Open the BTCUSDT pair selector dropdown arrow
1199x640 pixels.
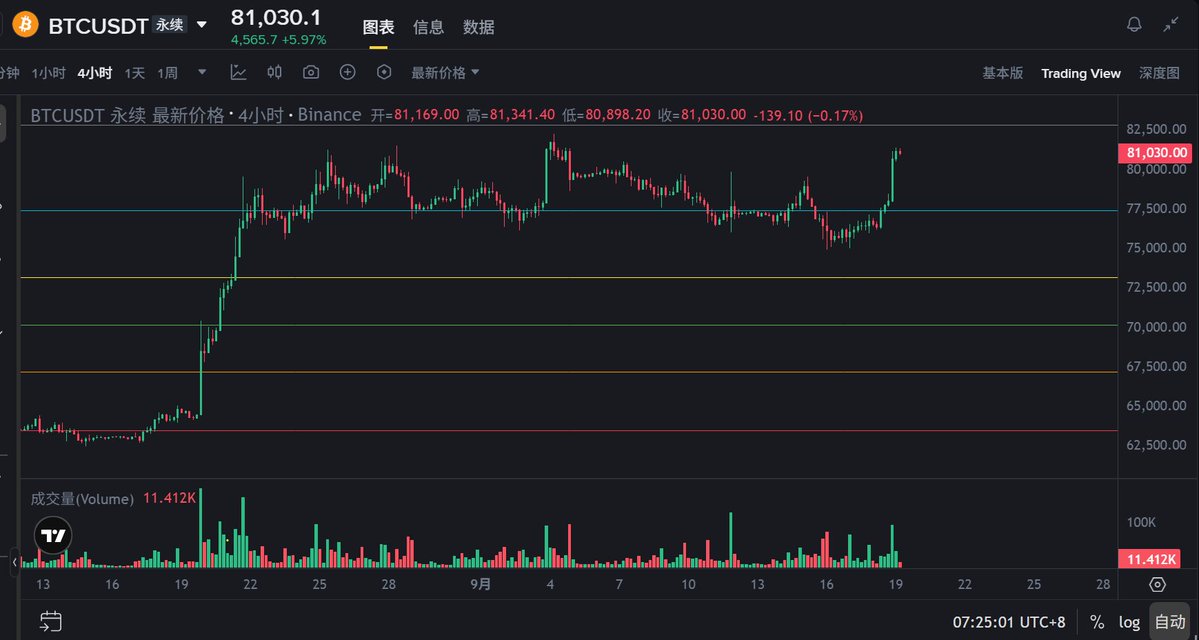coord(202,24)
